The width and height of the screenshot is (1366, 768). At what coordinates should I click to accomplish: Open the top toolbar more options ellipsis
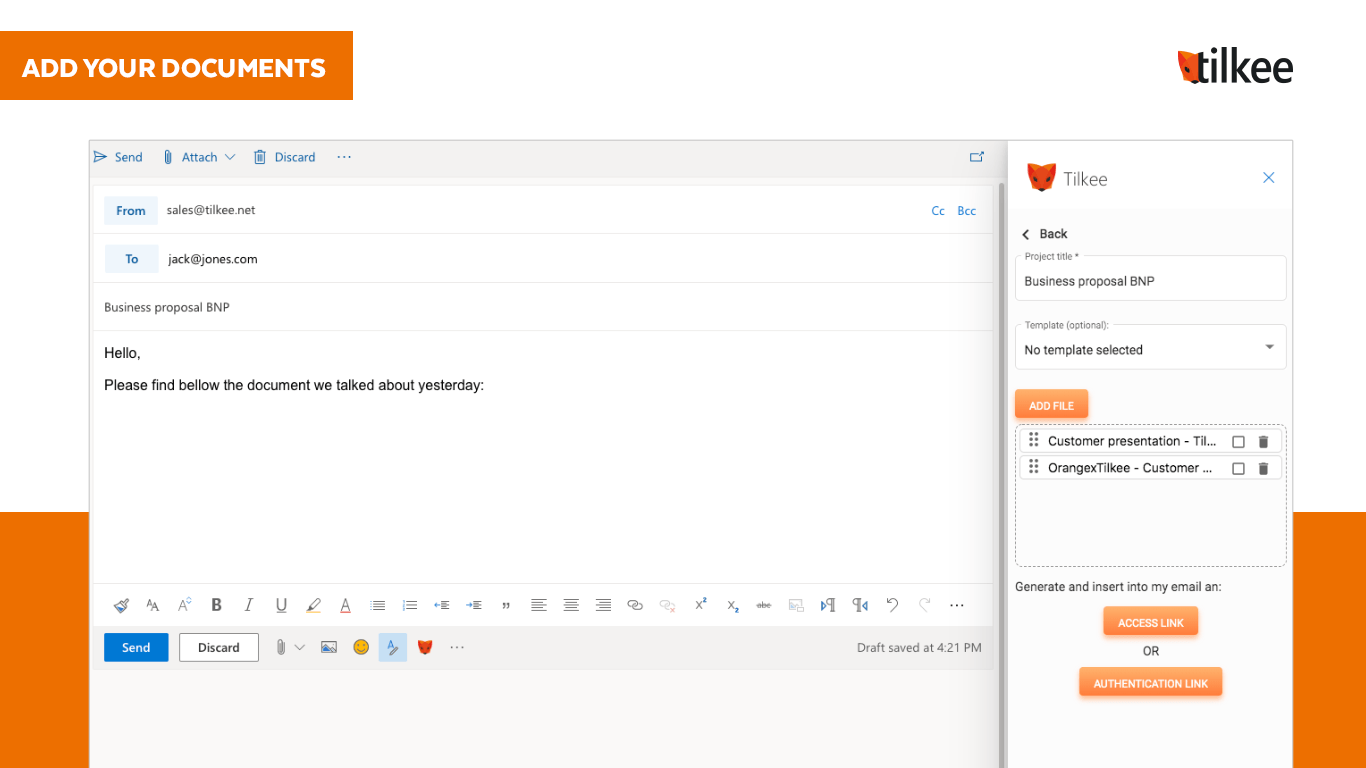[x=344, y=157]
